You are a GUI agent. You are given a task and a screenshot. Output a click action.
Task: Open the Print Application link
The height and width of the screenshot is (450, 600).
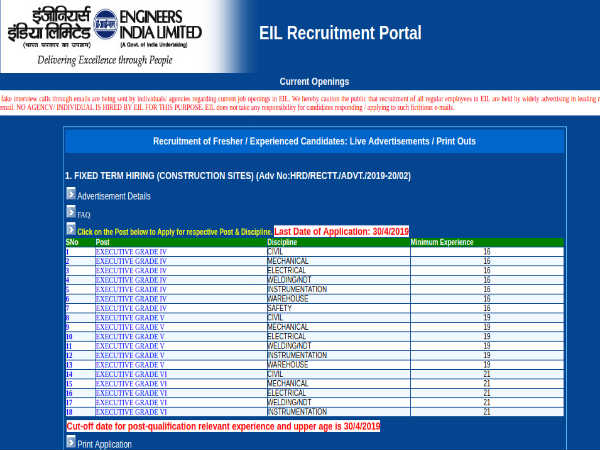point(104,443)
